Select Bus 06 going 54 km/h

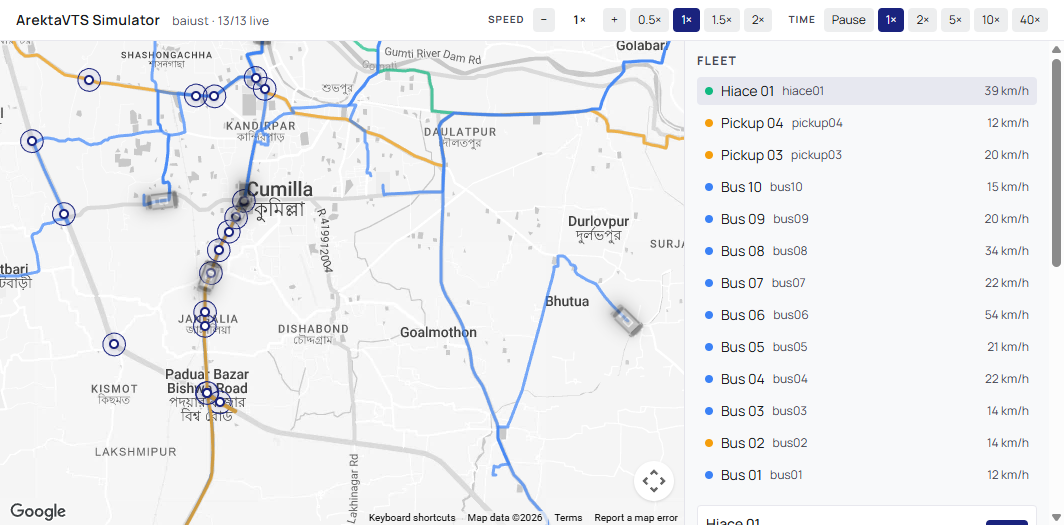coord(867,315)
